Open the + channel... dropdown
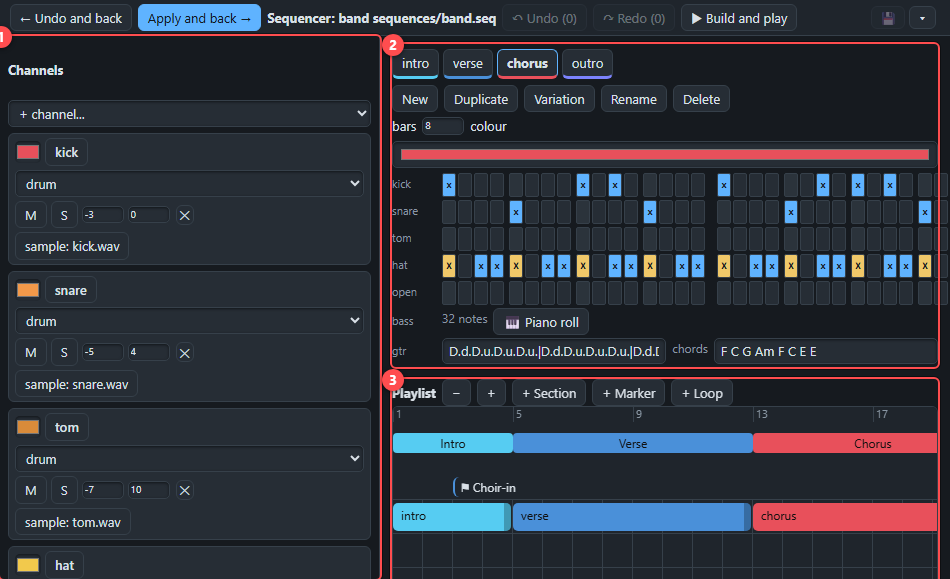The image size is (950, 579). coord(189,114)
